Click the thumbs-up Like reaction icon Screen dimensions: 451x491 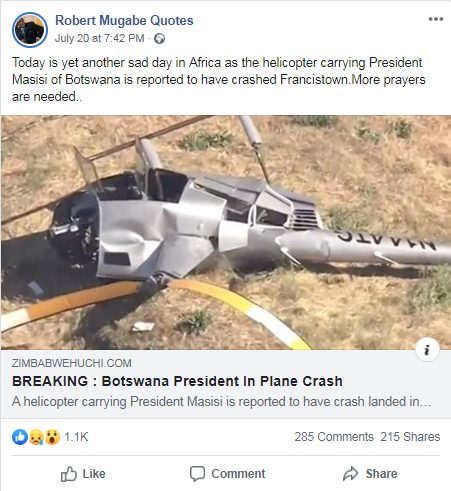pyautogui.click(x=20, y=437)
